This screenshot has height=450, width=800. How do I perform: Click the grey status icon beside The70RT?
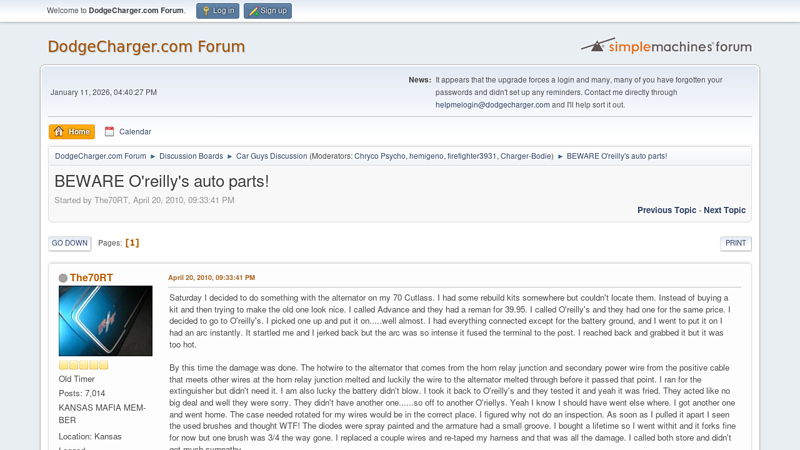pos(63,278)
